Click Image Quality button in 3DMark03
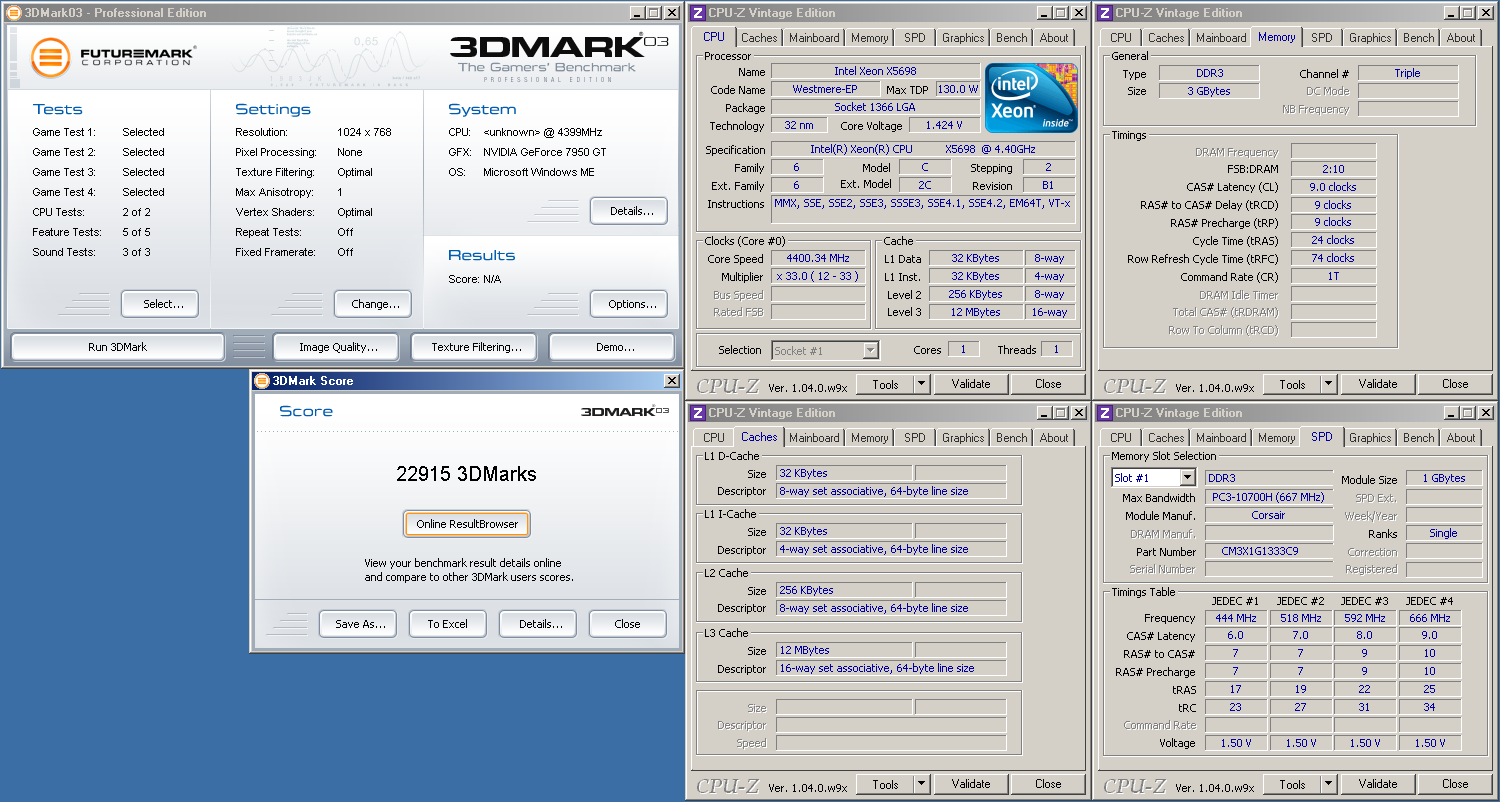Viewport: 1500px width, 802px height. (x=338, y=347)
